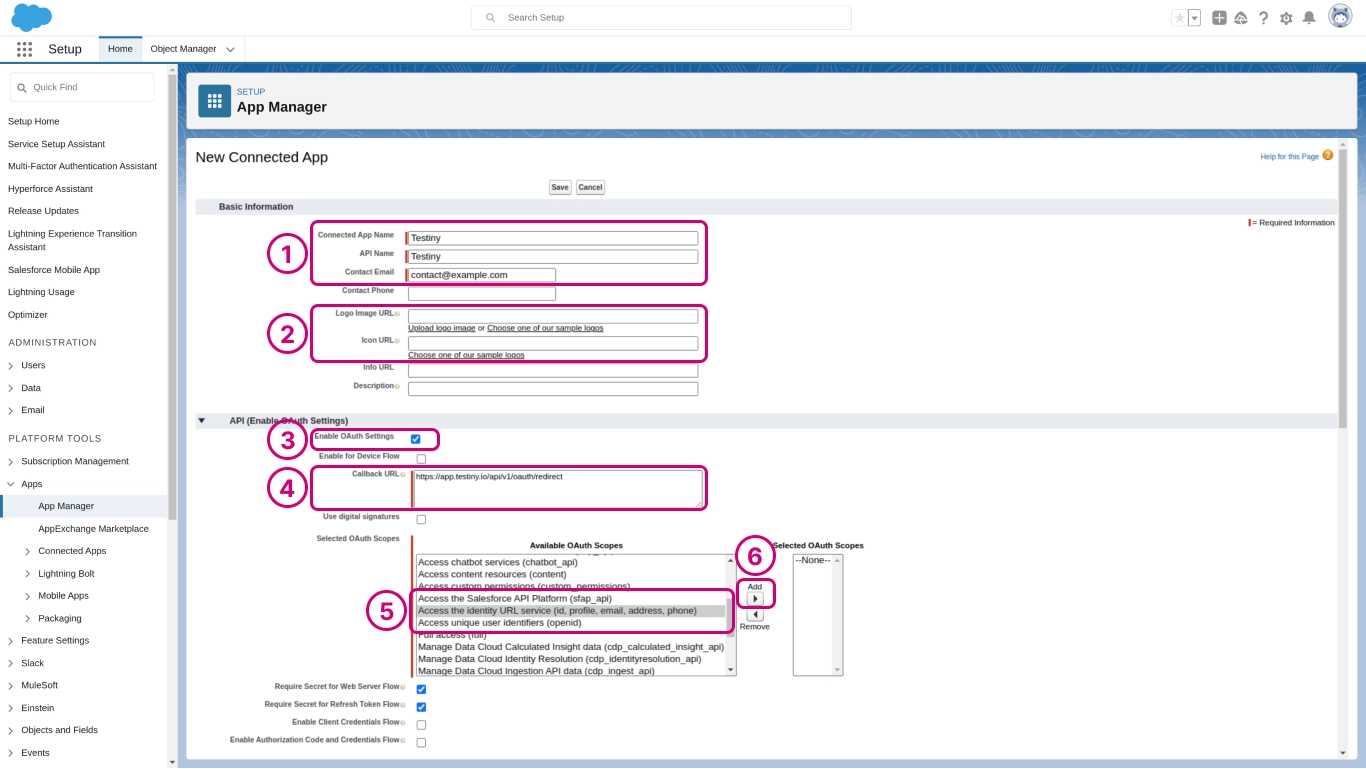This screenshot has height=769, width=1366.
Task: Collapse the API OAuth Settings section
Action: click(x=202, y=421)
